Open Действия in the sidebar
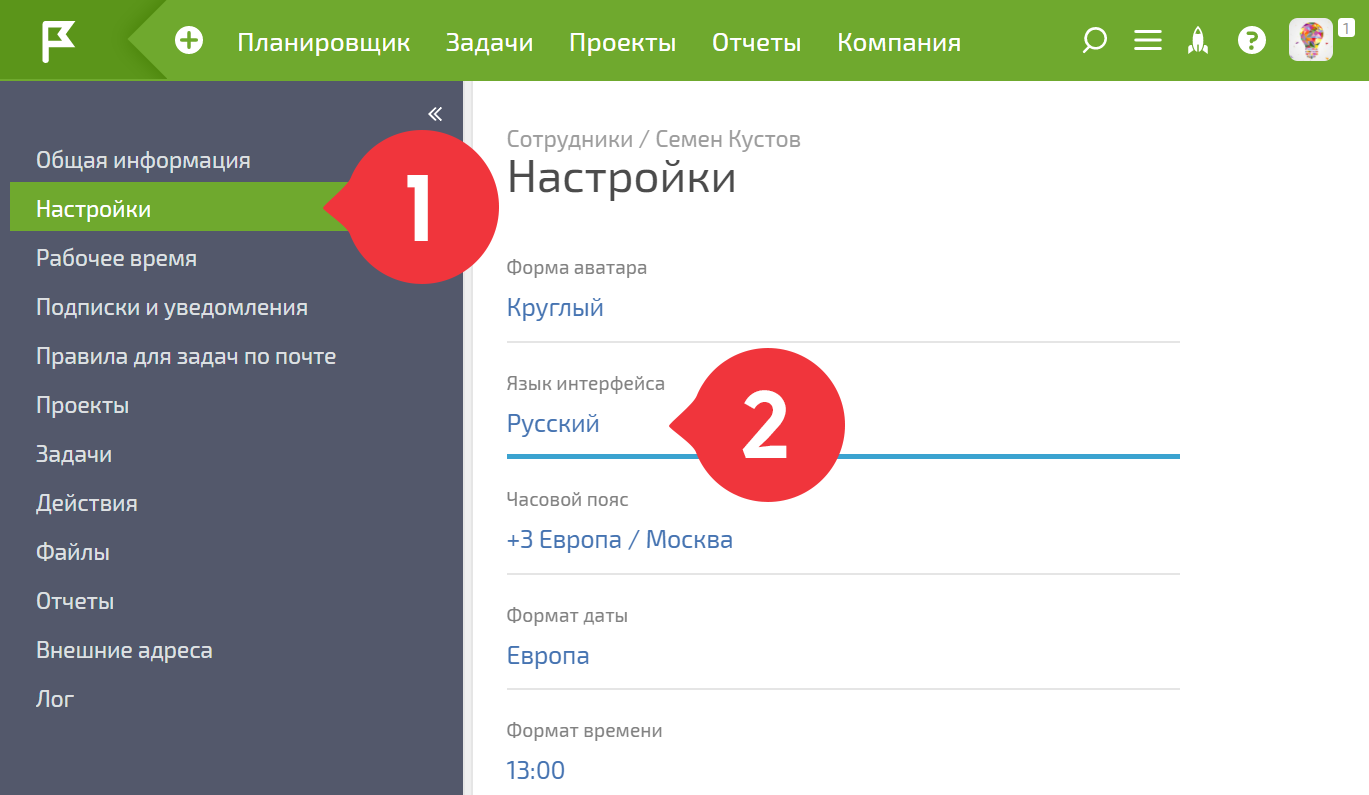The height and width of the screenshot is (795, 1369). point(86,503)
